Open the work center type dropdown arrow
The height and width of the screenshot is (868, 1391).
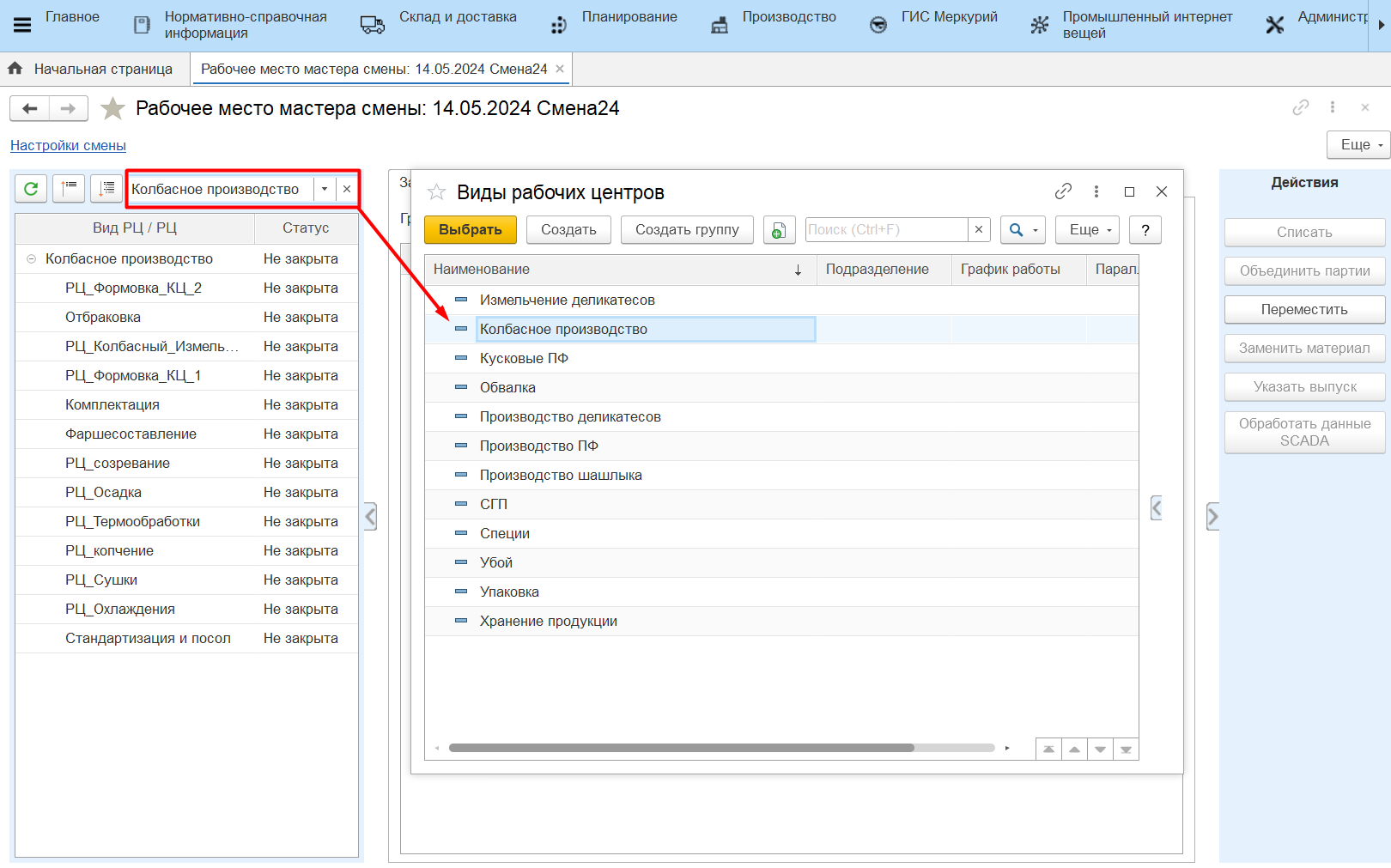[325, 189]
